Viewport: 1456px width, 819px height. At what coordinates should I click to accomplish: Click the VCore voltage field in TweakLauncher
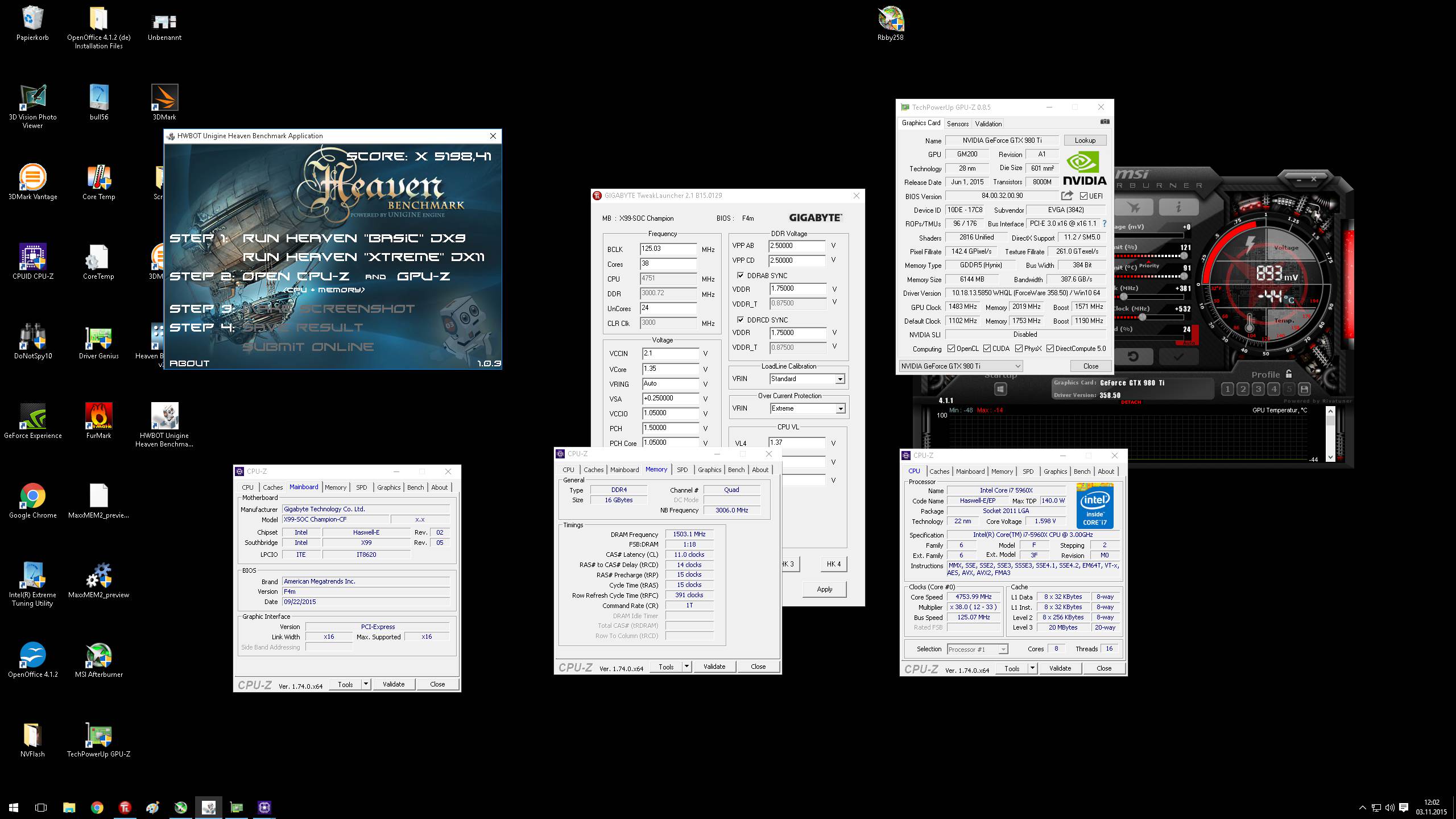(x=671, y=369)
